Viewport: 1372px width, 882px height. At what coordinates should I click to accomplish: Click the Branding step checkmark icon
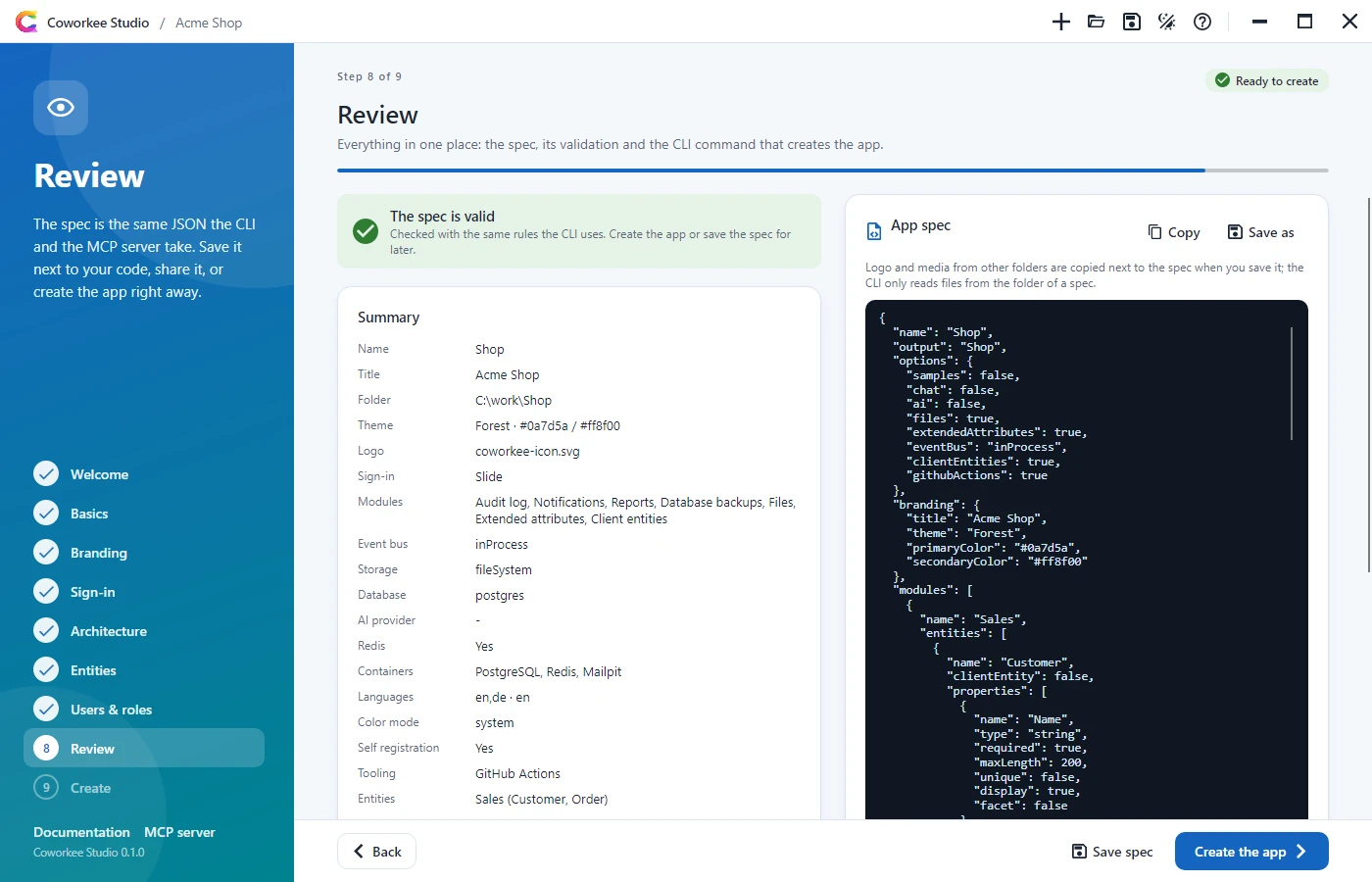pos(46,553)
